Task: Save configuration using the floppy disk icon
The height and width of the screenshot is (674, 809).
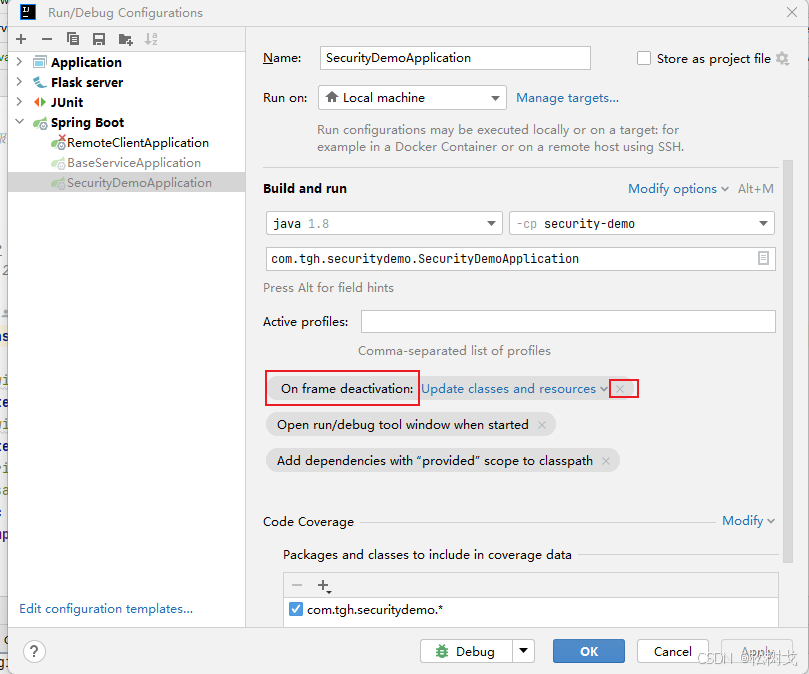Action: pyautogui.click(x=99, y=39)
